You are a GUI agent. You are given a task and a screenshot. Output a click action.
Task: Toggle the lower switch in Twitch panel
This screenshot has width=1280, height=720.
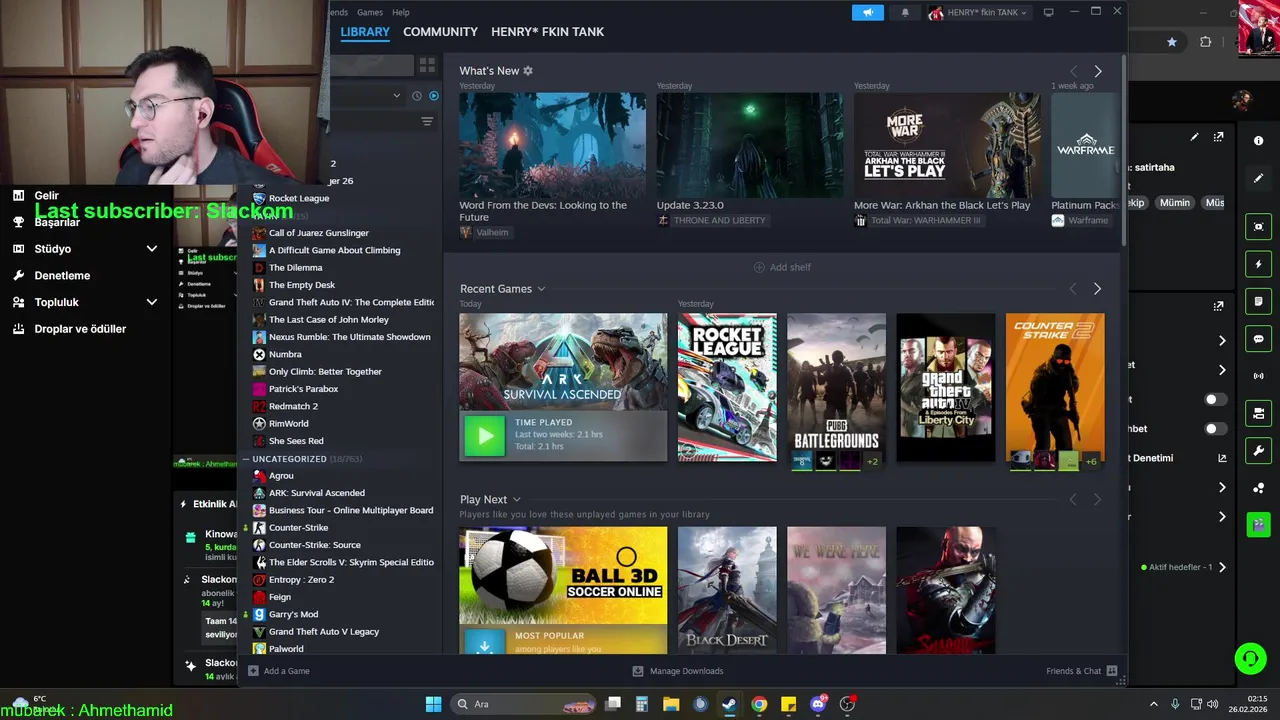[x=1215, y=429]
